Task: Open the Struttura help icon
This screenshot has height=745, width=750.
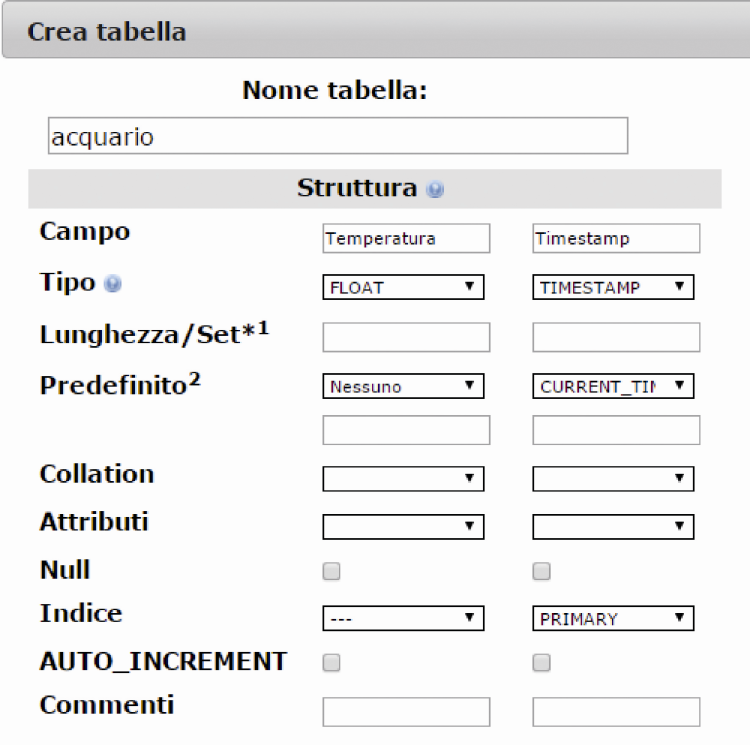Action: tap(435, 189)
